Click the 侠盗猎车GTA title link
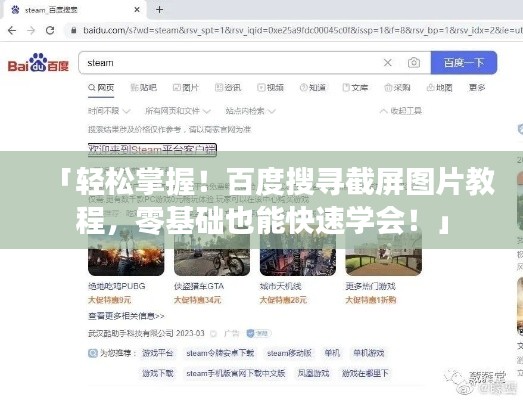The width and height of the screenshot is (523, 400). click(199, 286)
